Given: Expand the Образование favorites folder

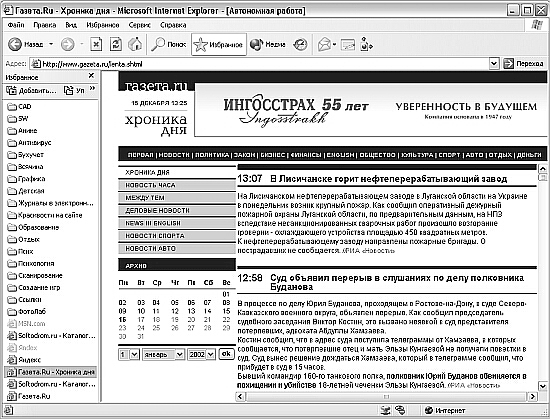Looking at the screenshot, I should [33, 228].
